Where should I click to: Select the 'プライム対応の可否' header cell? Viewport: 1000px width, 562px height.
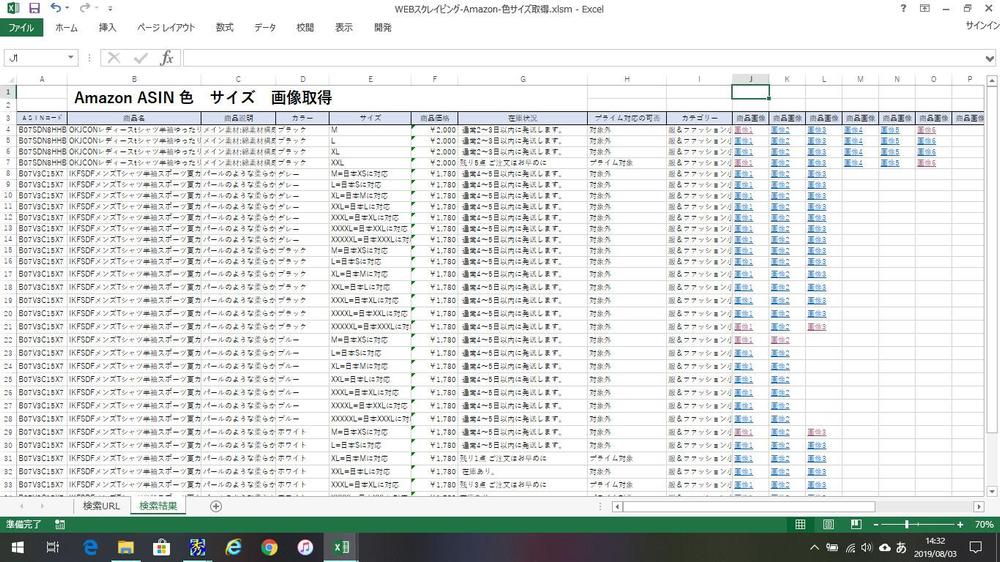(x=627, y=118)
